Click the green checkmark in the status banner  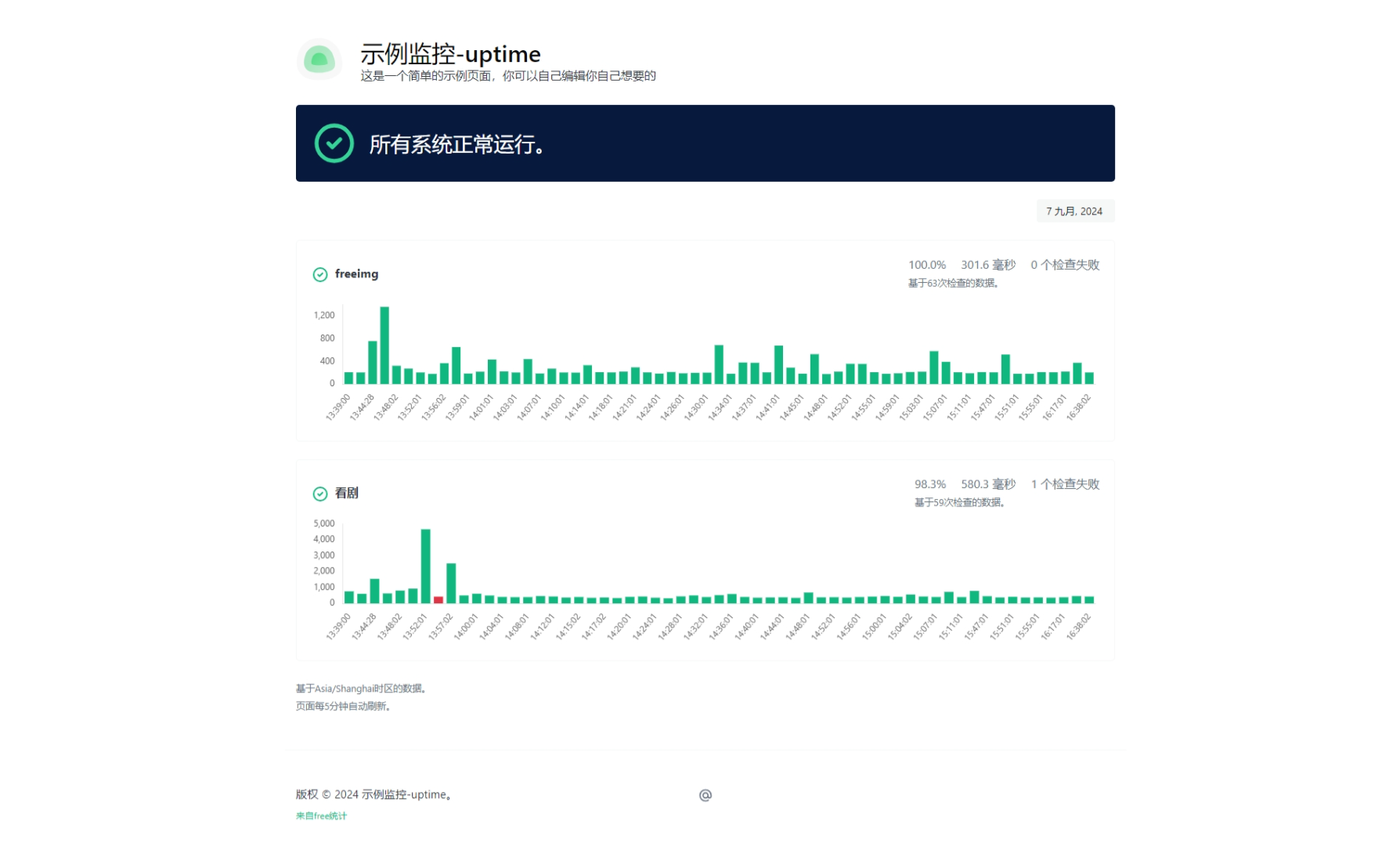333,143
